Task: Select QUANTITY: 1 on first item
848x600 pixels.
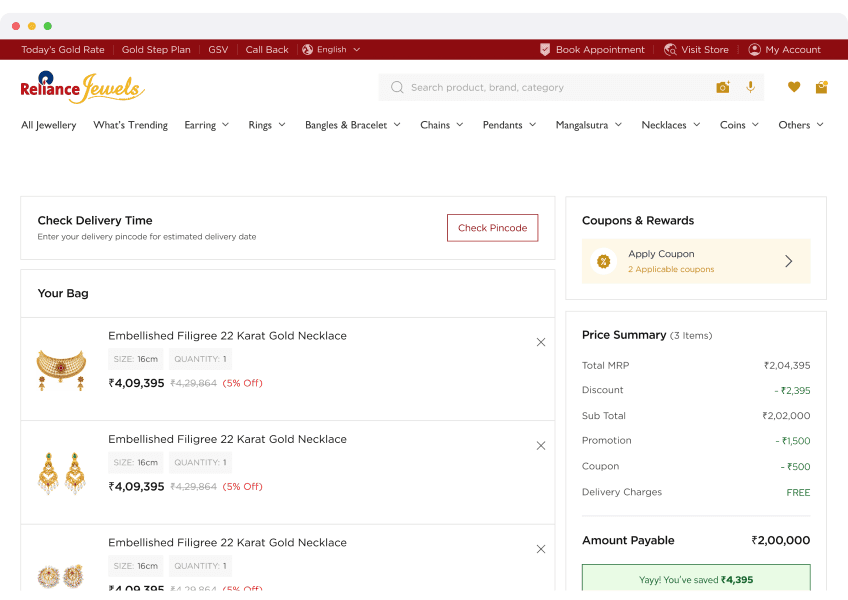Action: pos(200,359)
